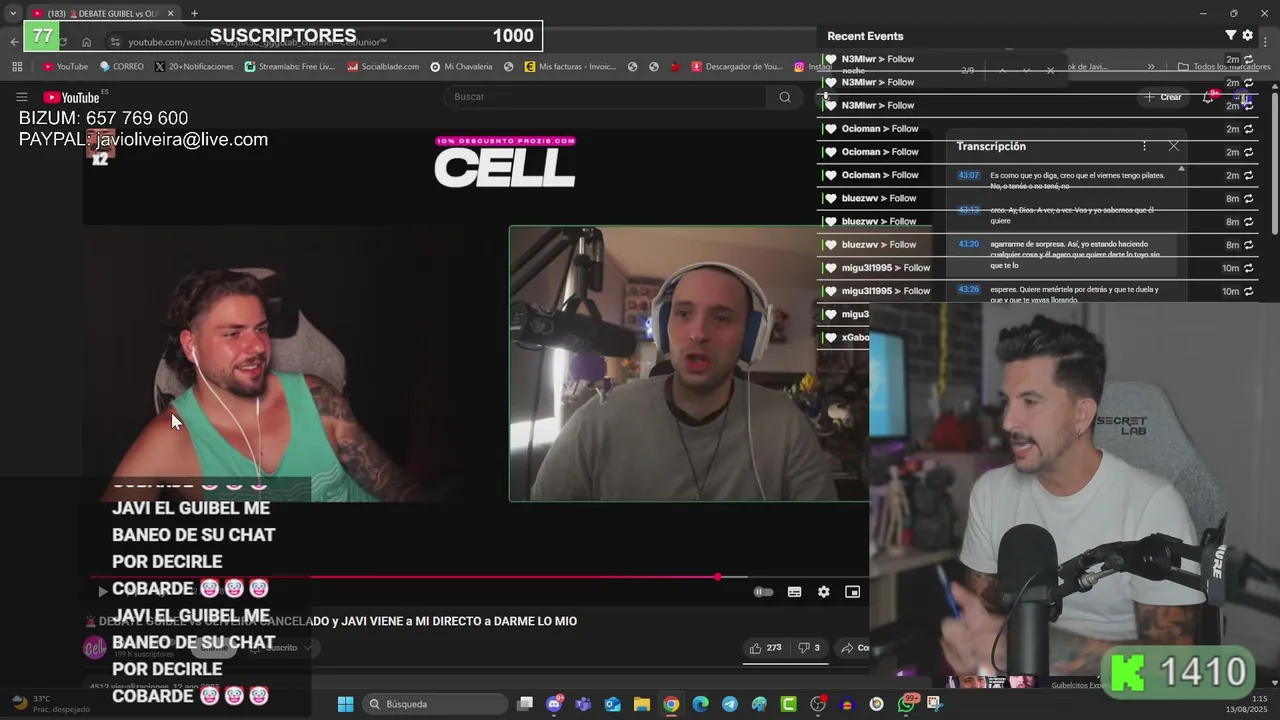Open the Cell channel avatar
The height and width of the screenshot is (720, 1280).
click(x=95, y=648)
